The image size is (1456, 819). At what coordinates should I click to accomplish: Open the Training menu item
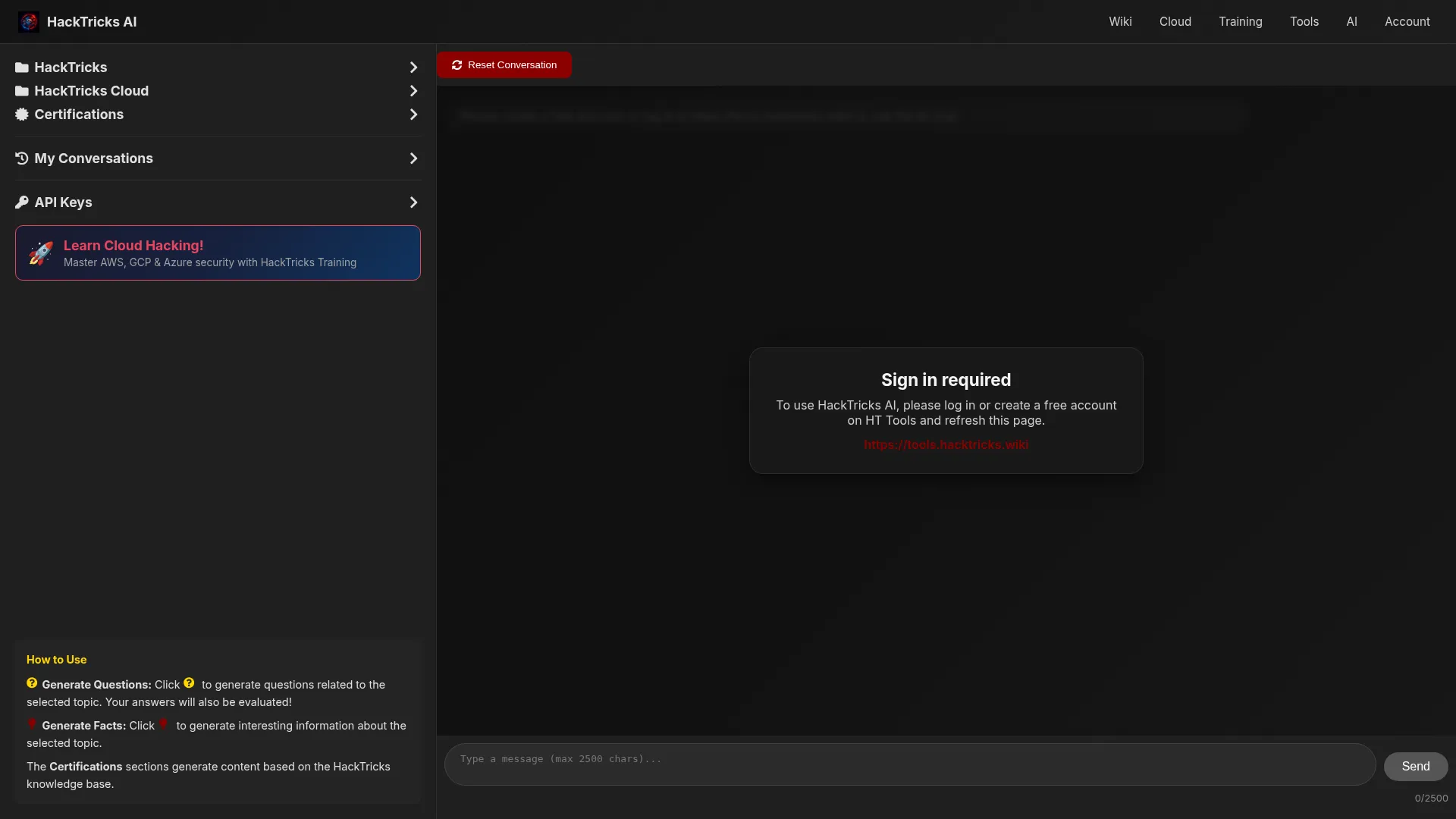pos(1240,22)
